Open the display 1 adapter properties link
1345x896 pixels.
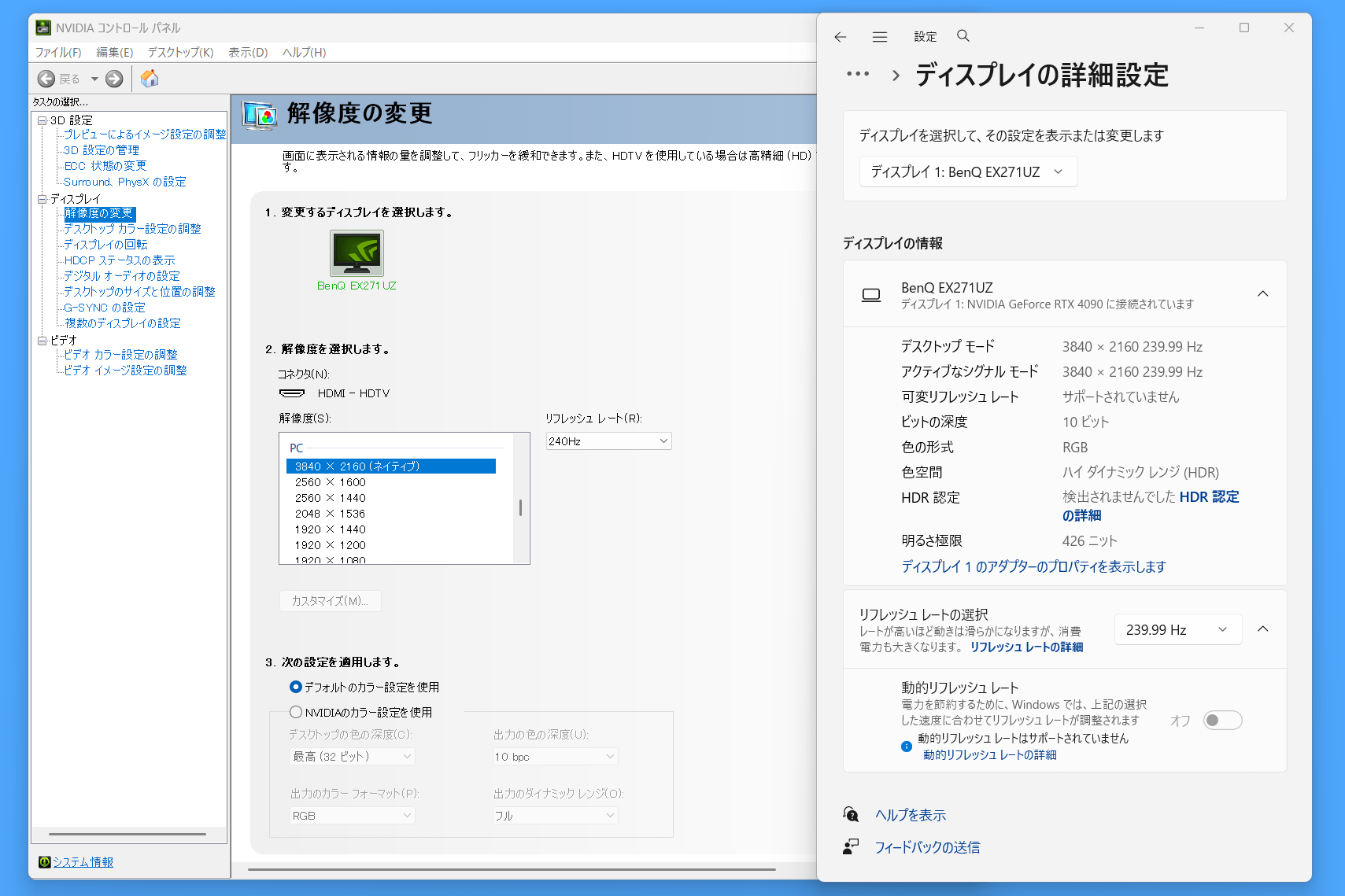pyautogui.click(x=1033, y=566)
